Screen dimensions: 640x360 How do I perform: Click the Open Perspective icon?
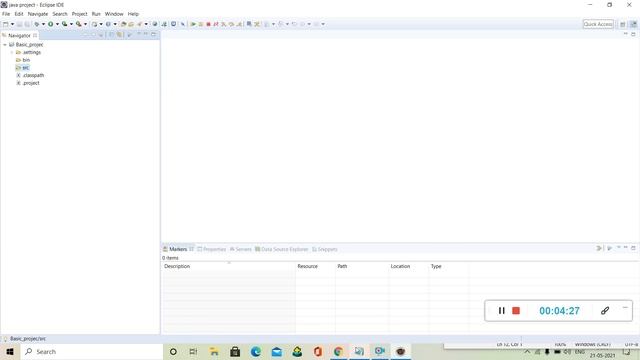click(622, 24)
